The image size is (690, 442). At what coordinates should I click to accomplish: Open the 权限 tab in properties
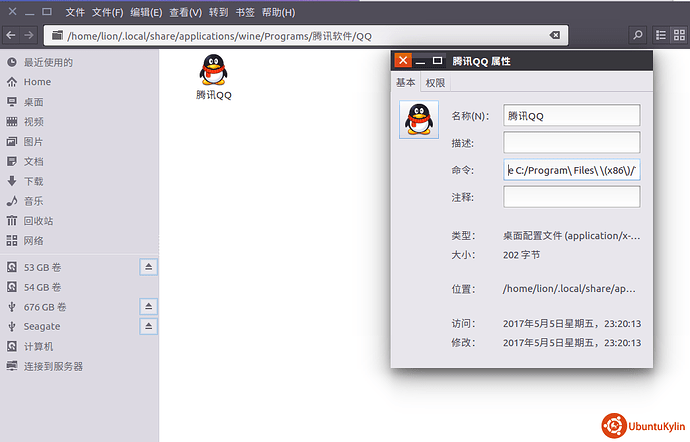coord(435,83)
